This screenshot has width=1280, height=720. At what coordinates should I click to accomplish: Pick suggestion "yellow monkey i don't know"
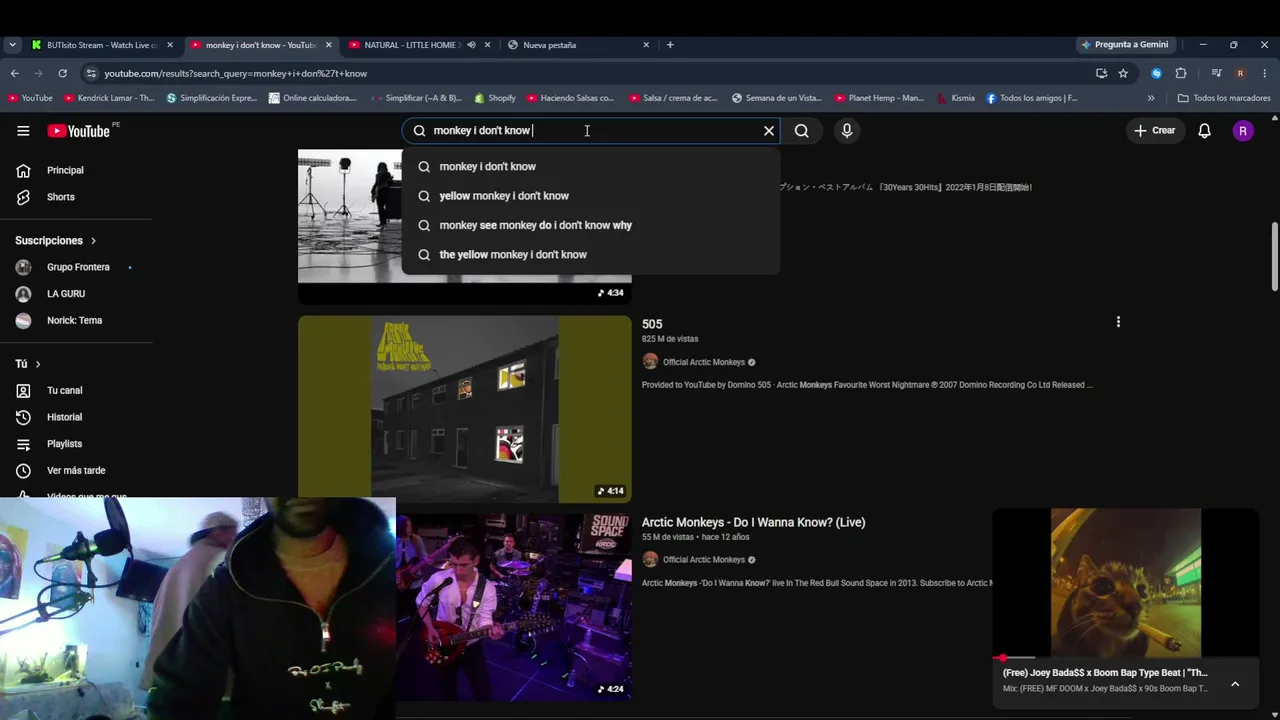point(590,196)
